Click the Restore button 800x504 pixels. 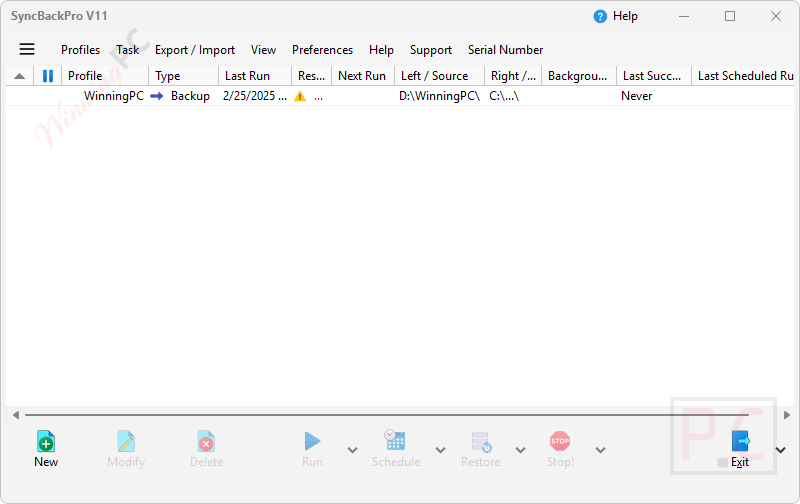(x=480, y=449)
